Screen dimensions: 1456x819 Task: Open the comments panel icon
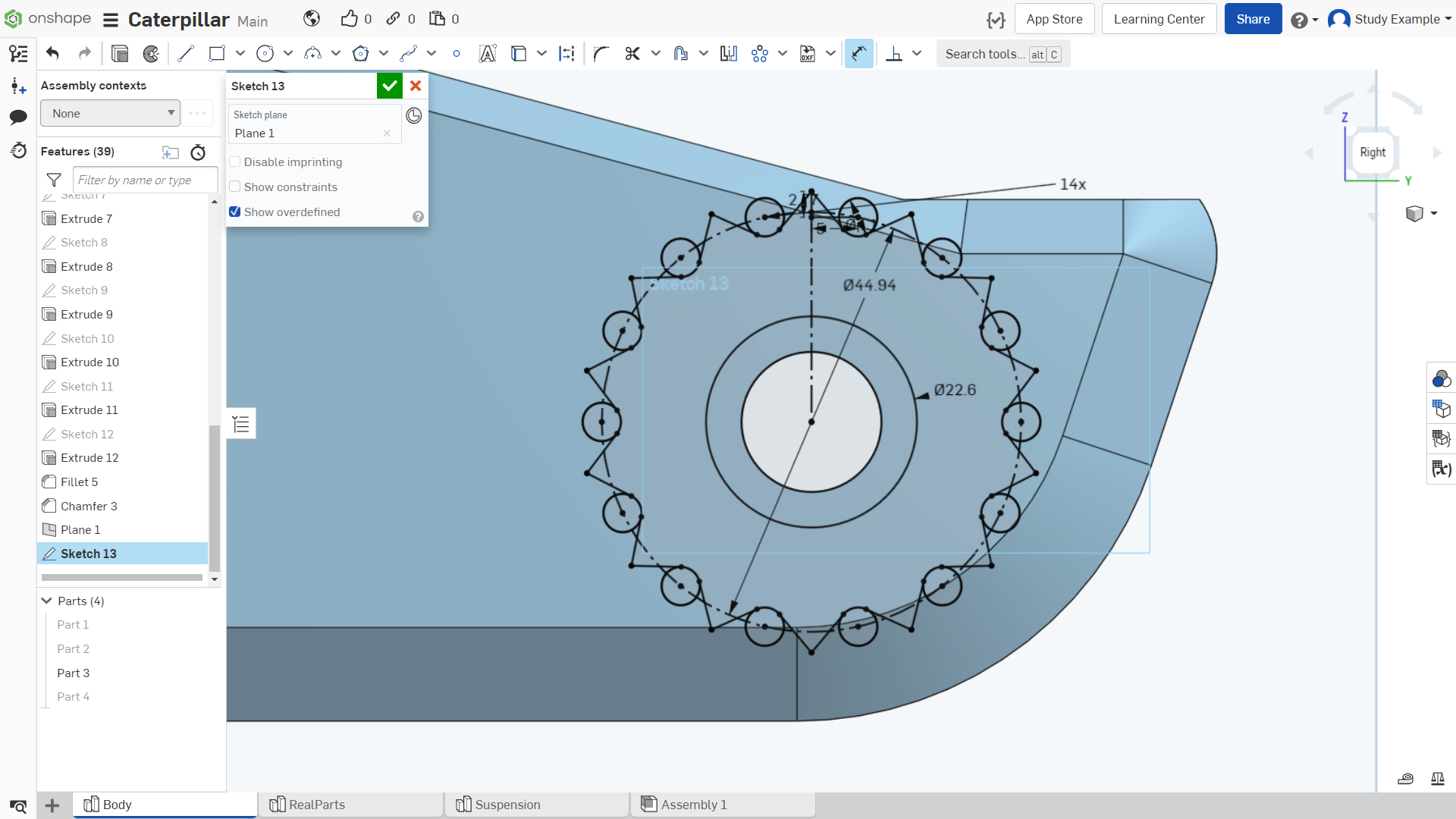tap(18, 117)
